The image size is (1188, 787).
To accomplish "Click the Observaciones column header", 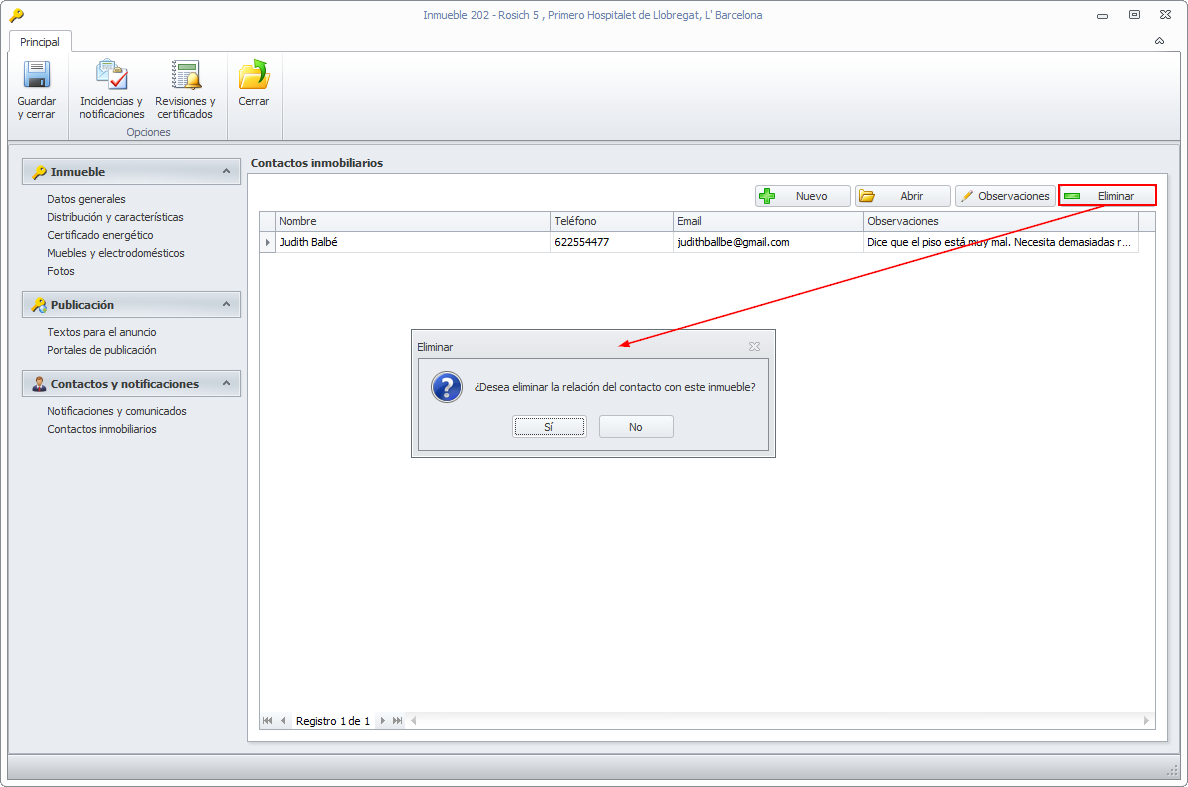I will [x=1001, y=221].
